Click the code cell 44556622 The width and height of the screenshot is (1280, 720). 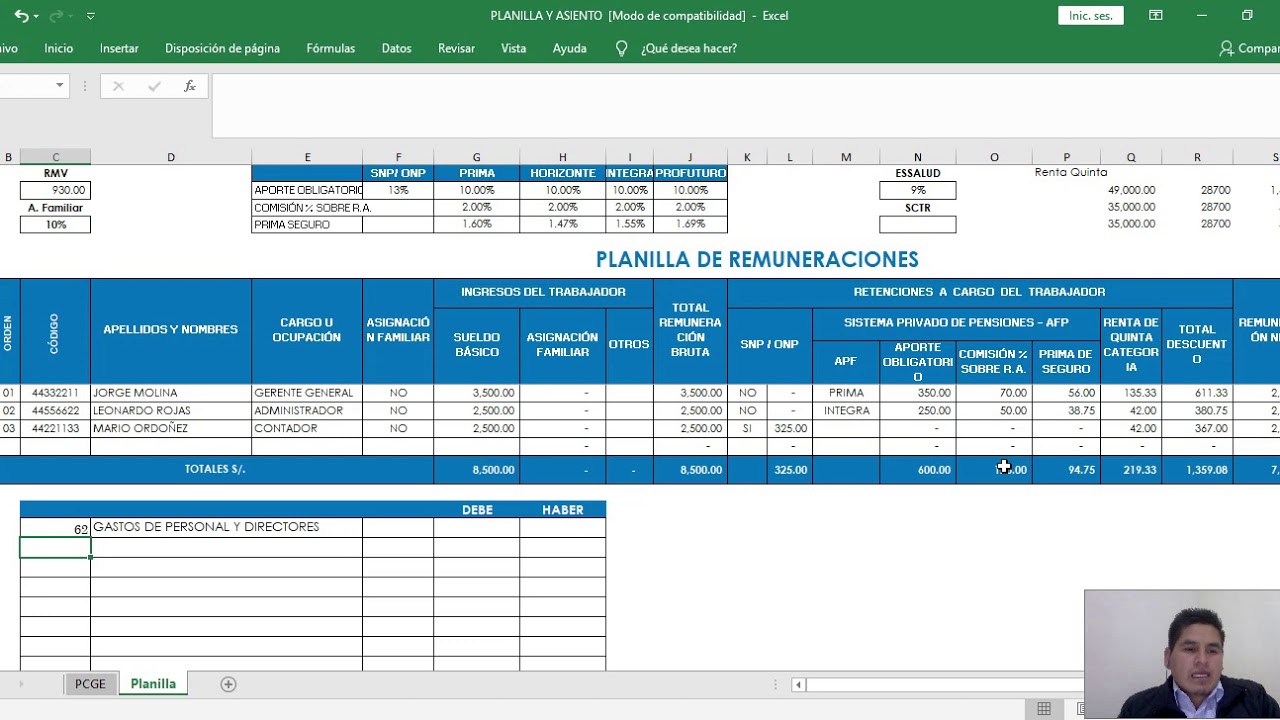coord(55,410)
